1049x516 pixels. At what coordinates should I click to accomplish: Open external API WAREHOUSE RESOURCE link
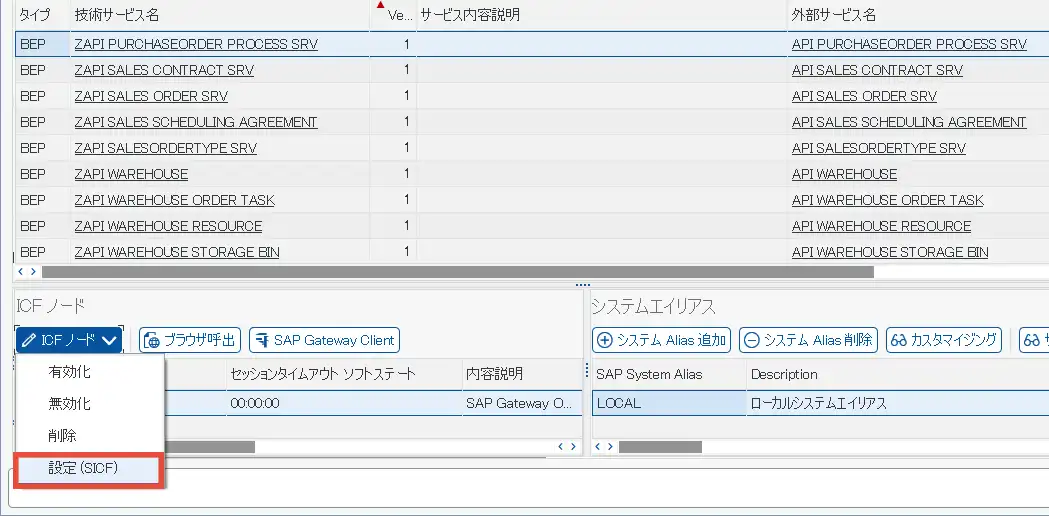point(881,226)
